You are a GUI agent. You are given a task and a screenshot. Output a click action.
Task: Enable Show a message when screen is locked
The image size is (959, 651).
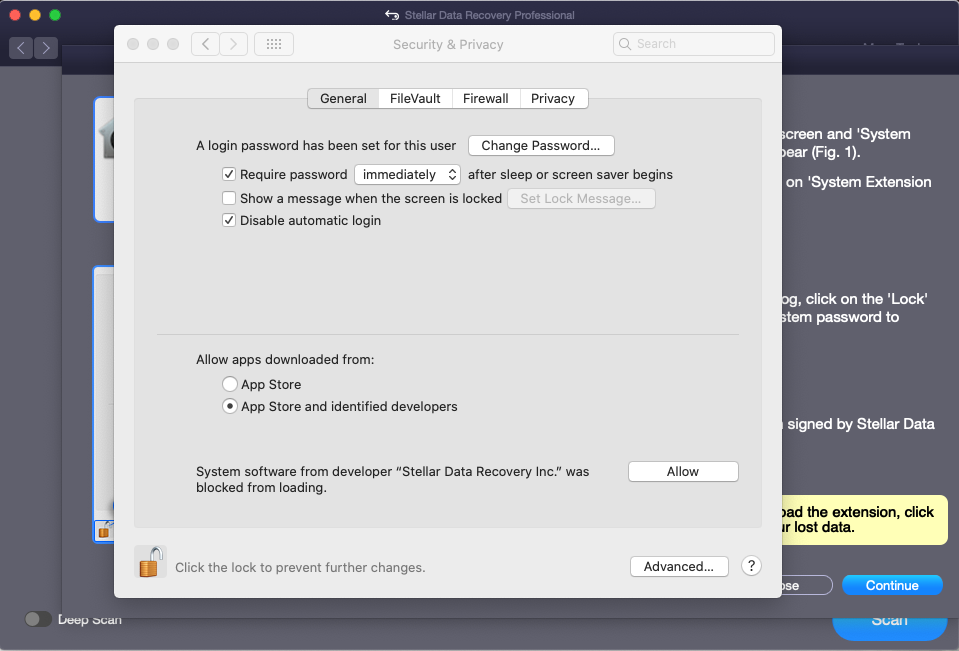[x=229, y=198]
